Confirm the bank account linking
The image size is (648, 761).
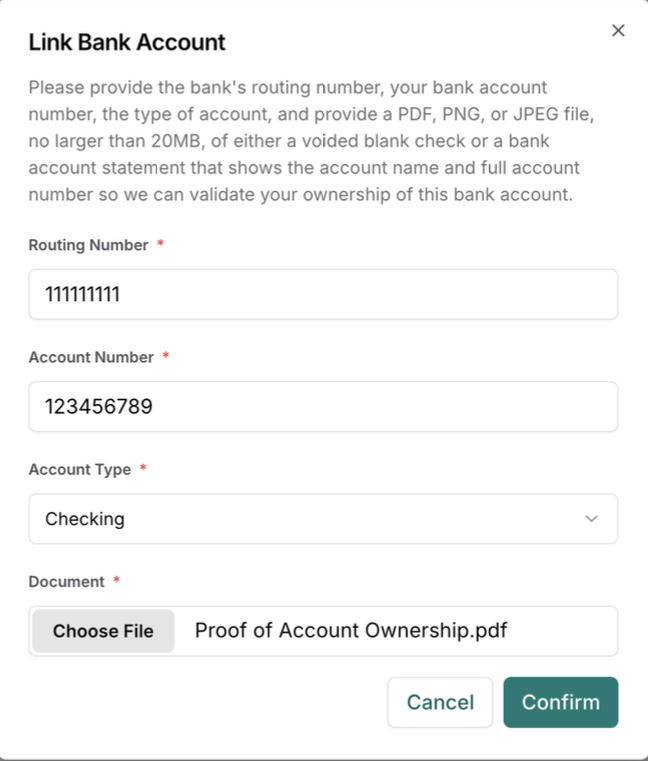coord(561,702)
